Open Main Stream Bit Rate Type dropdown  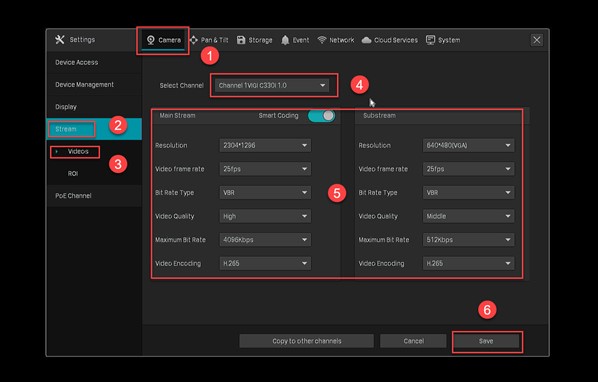[x=265, y=193]
